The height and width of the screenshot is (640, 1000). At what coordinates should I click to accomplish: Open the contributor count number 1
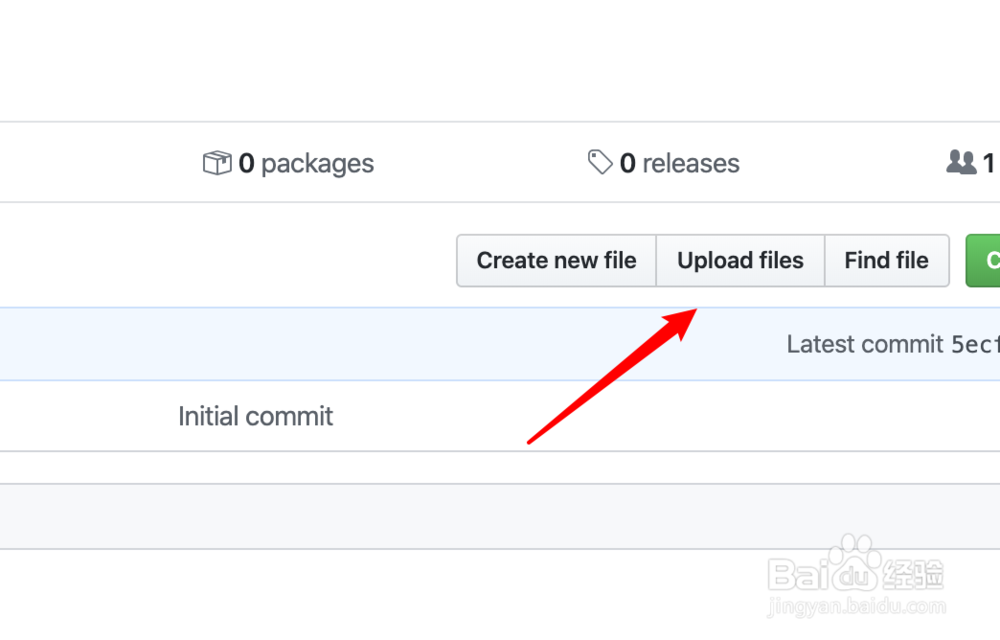point(988,163)
